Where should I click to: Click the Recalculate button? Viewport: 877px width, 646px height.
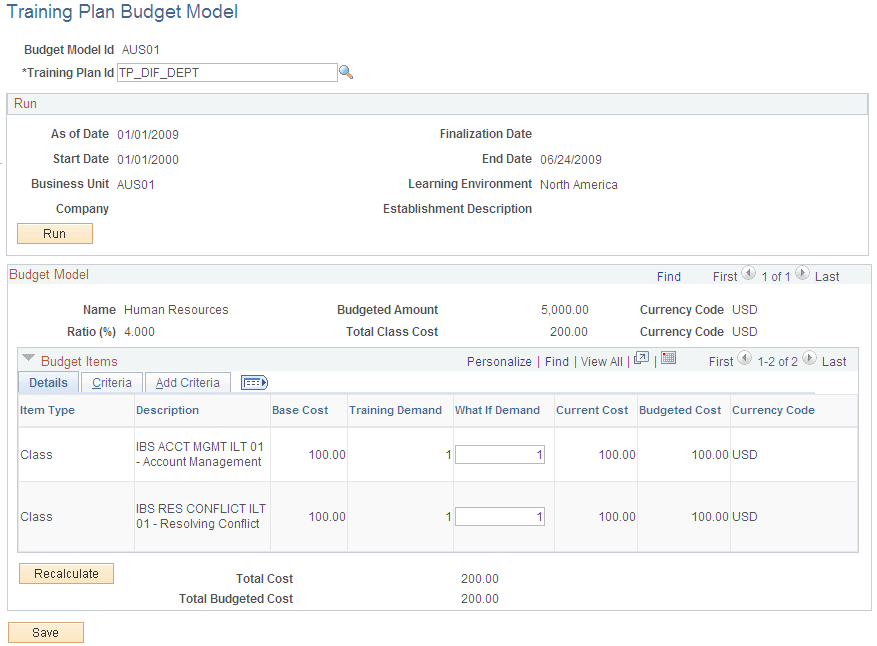click(x=66, y=573)
